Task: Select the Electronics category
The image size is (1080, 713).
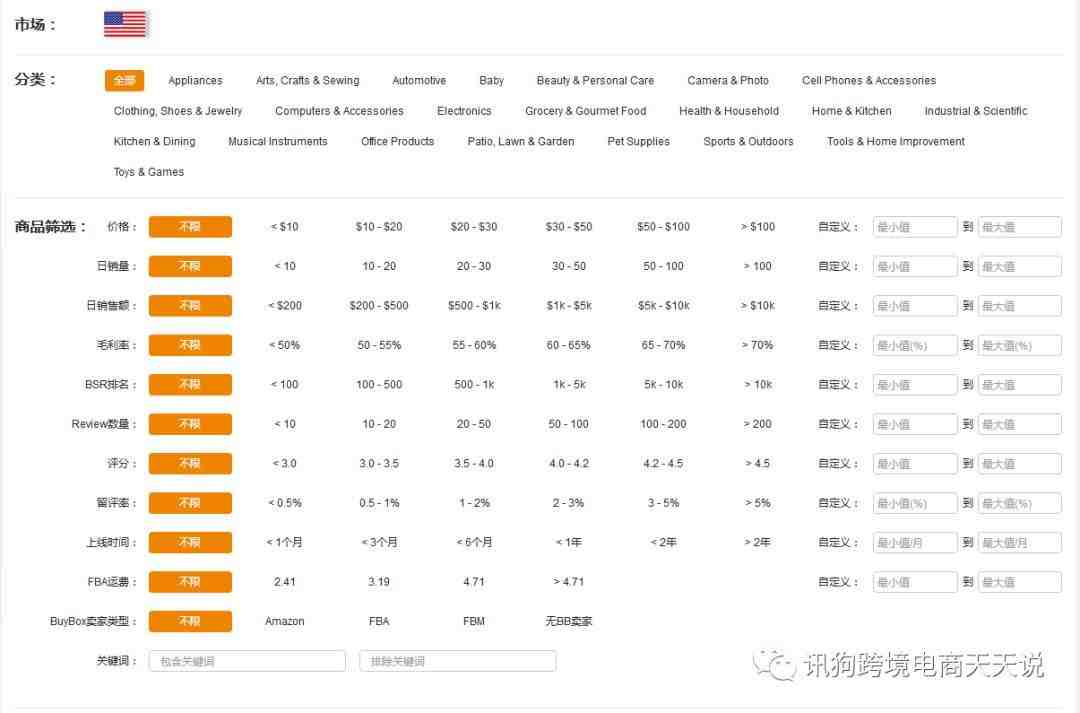Action: coord(464,111)
